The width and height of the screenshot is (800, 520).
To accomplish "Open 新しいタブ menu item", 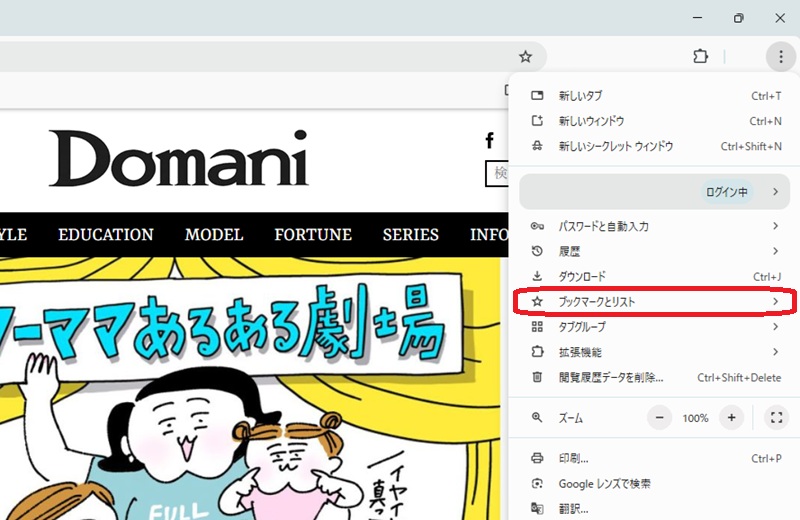I will coord(654,95).
